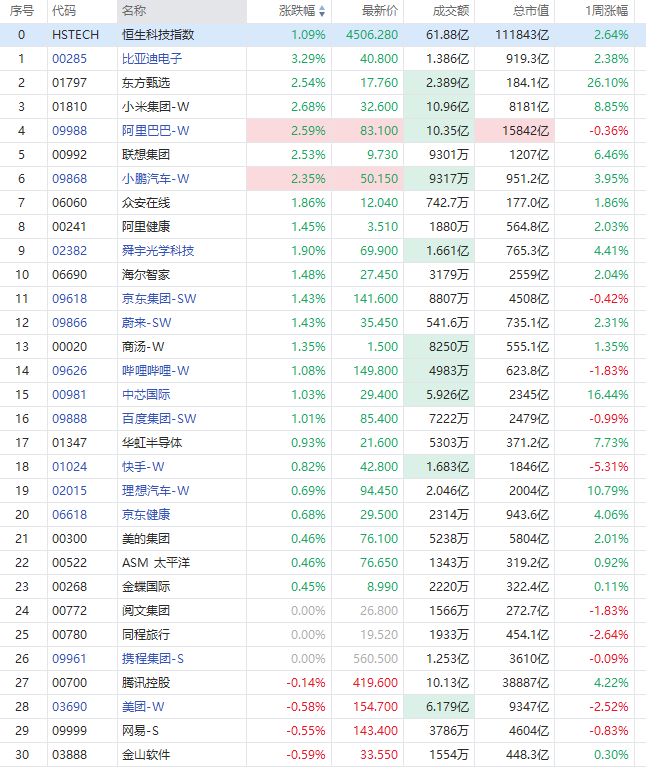Click 阿里巴巴 market cap 15842亿
This screenshot has width=646, height=771.
pyautogui.click(x=526, y=131)
